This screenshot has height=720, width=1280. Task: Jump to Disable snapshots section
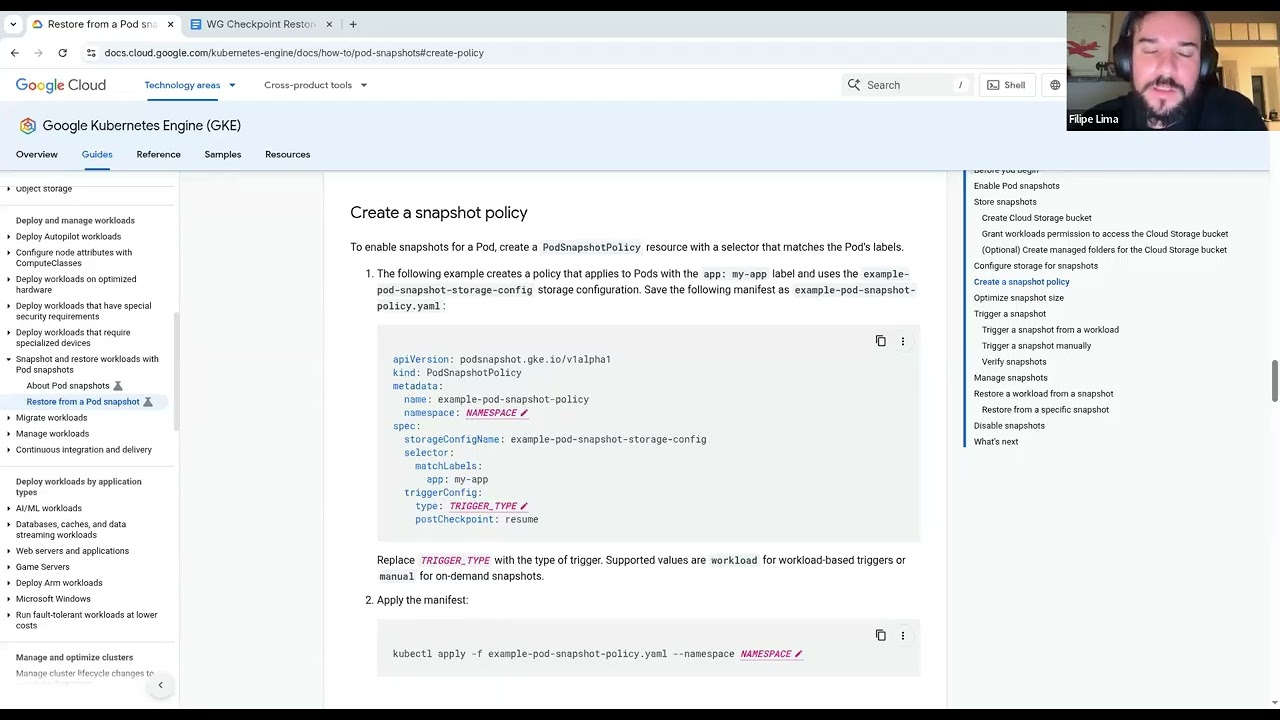pos(1009,426)
